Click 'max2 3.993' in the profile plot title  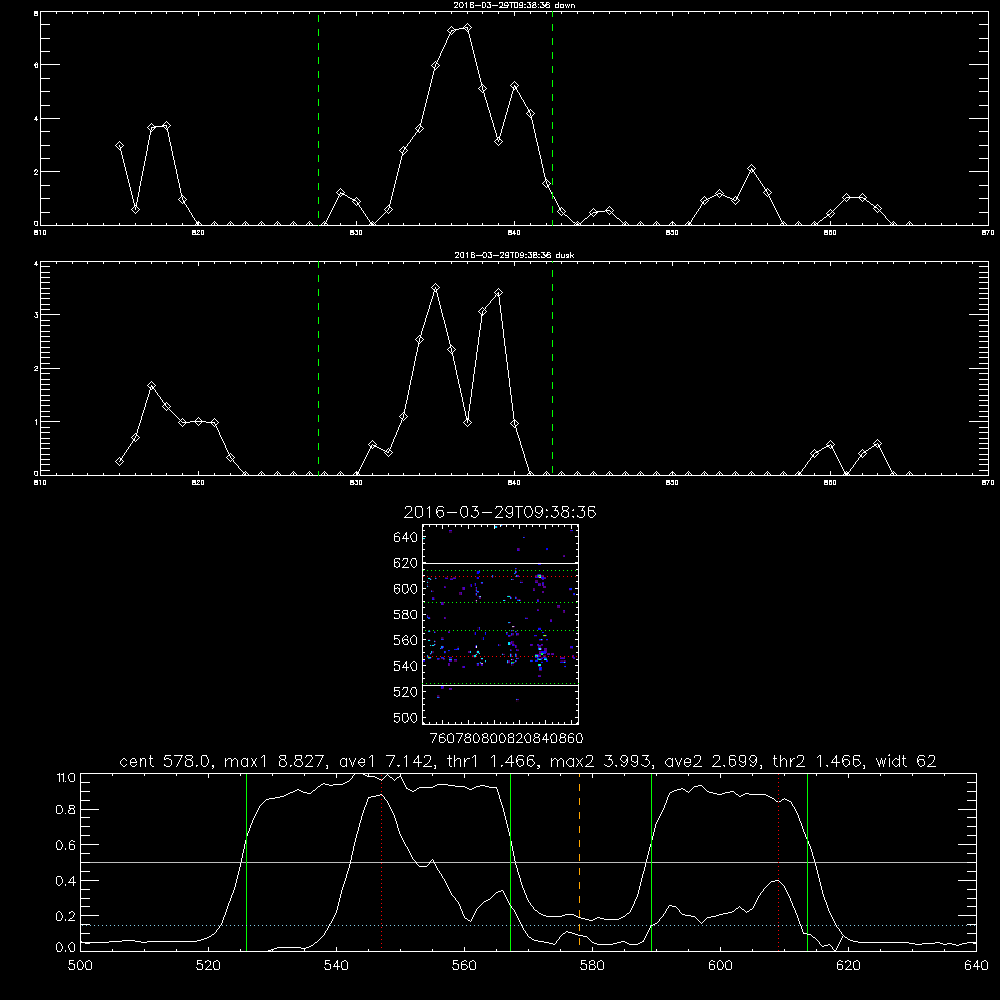coord(601,761)
